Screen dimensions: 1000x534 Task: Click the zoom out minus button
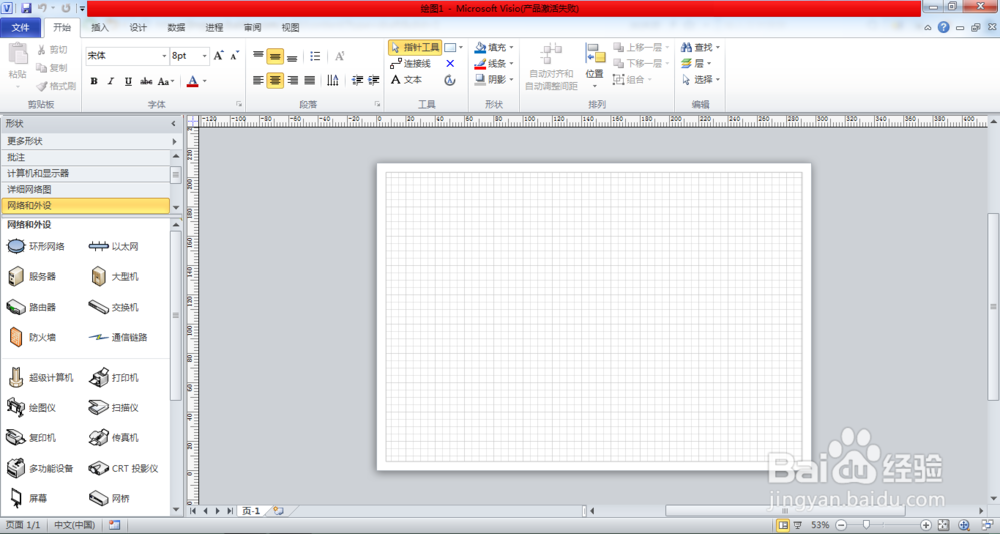coord(841,525)
